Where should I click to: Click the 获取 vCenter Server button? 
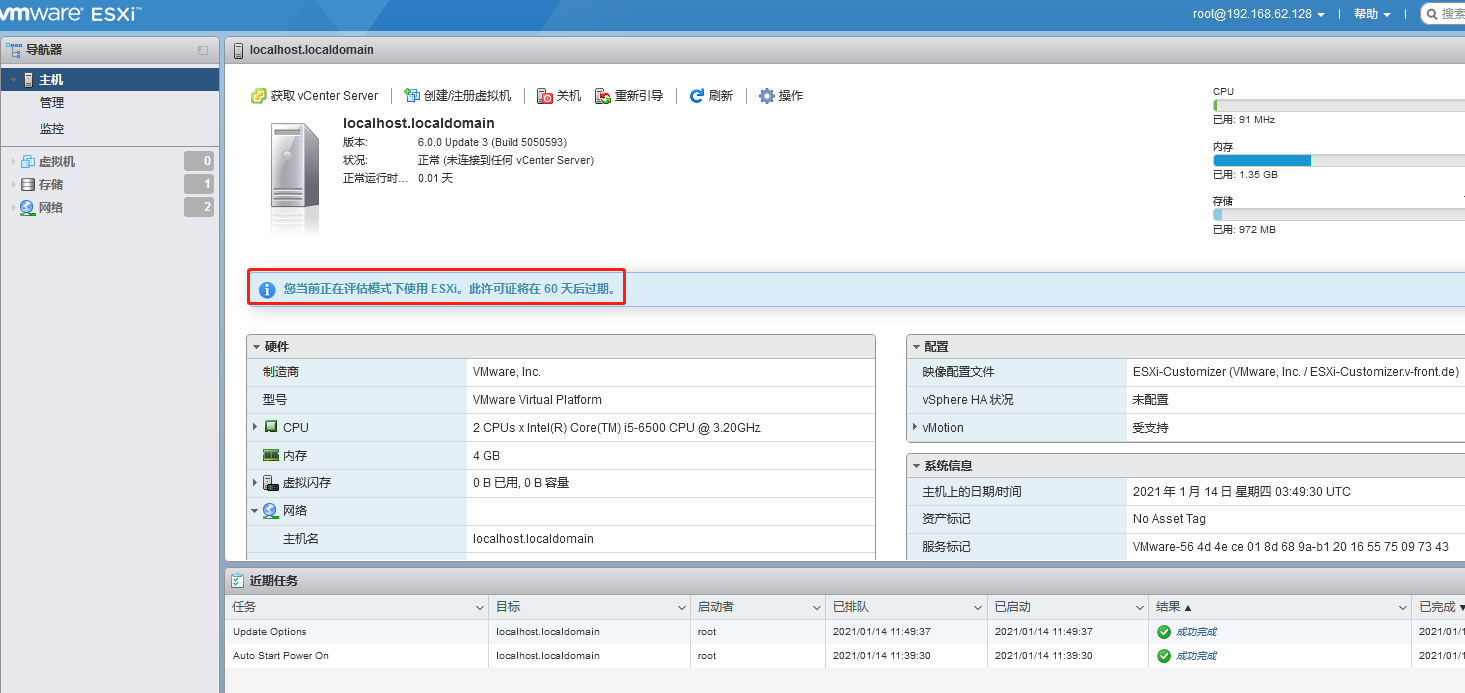click(x=315, y=96)
